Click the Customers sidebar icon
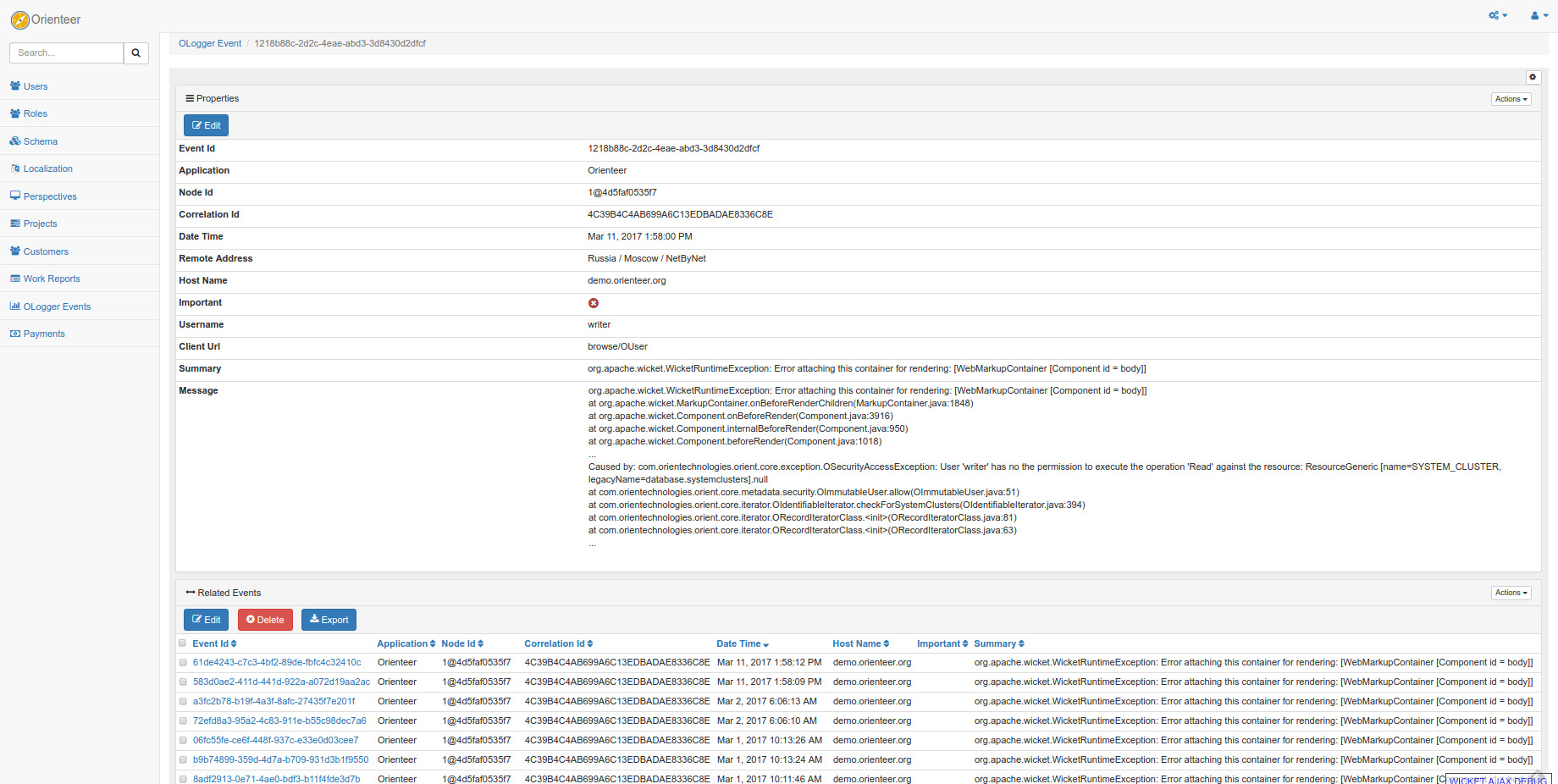The height and width of the screenshot is (784, 1558). (x=15, y=251)
